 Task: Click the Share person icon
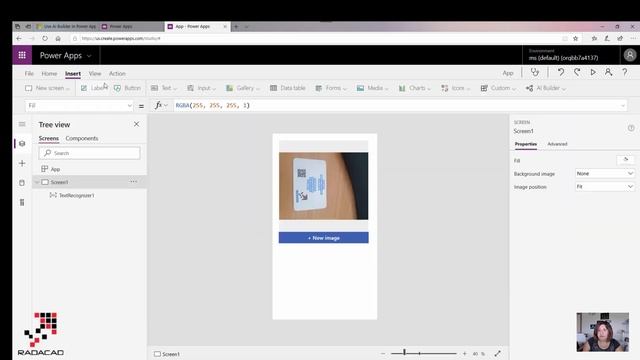coord(608,72)
